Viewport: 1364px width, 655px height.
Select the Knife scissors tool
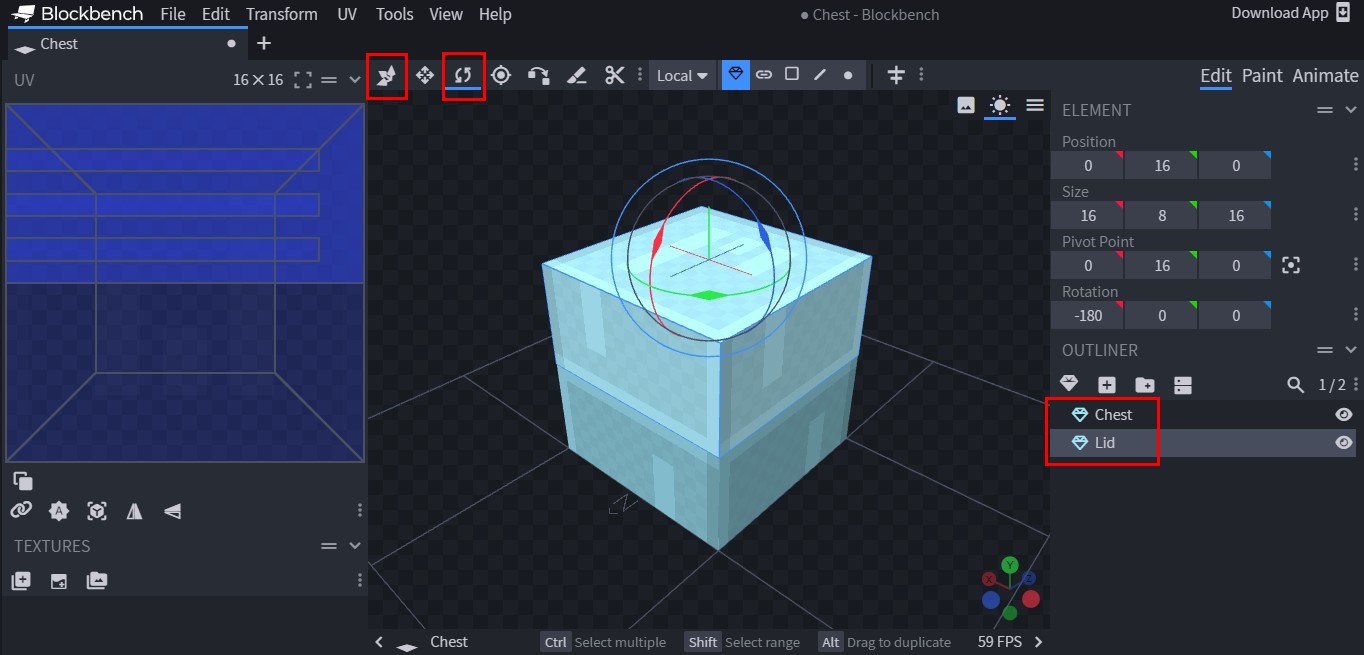tap(614, 75)
